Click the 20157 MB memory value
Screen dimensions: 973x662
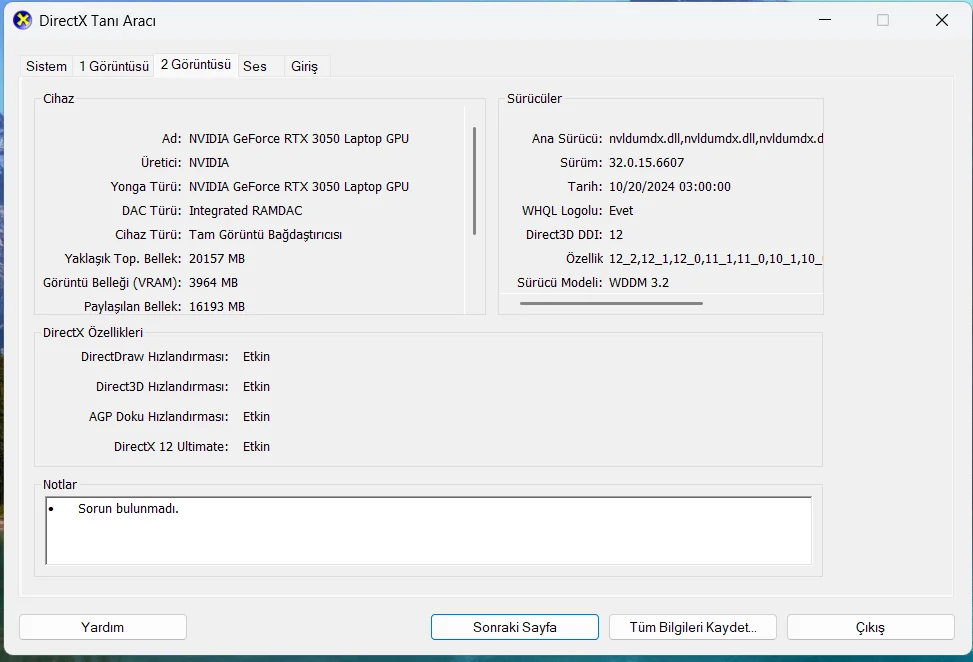coord(217,259)
